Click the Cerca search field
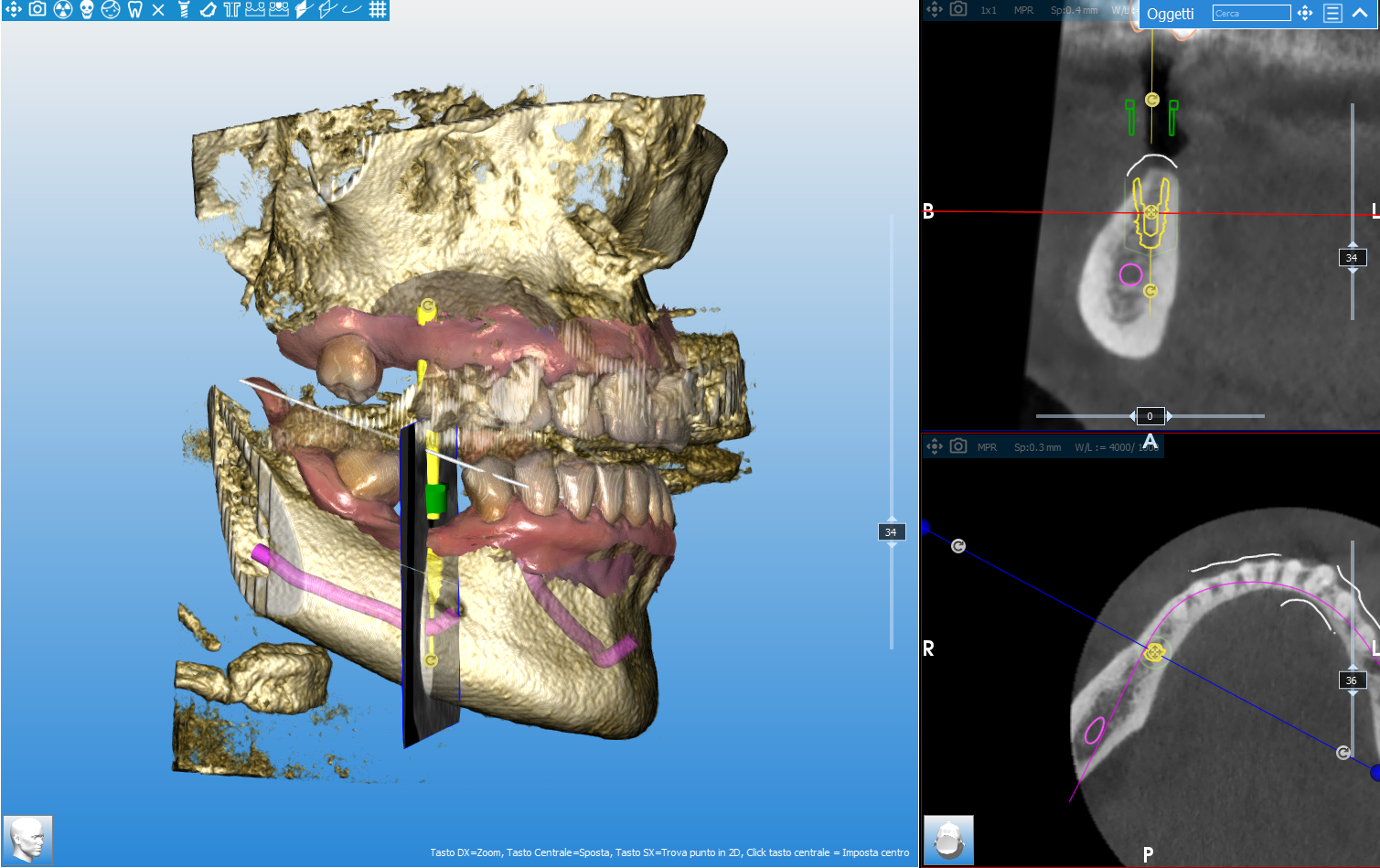 (1251, 13)
